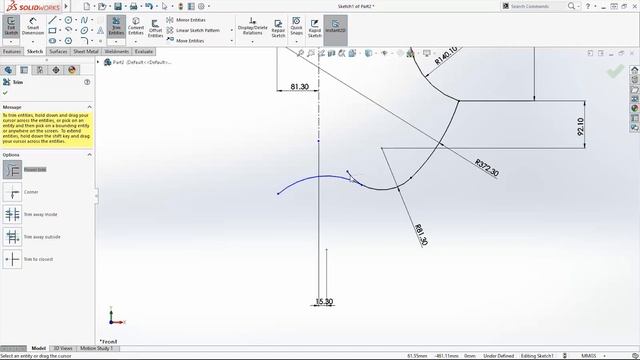640x360 pixels.
Task: Click Offset Entities tool
Action: (x=155, y=29)
